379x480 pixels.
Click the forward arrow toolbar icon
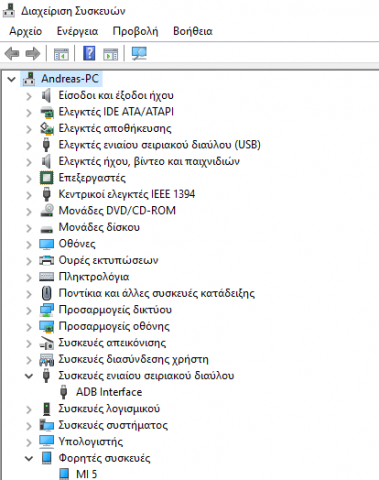click(x=33, y=53)
